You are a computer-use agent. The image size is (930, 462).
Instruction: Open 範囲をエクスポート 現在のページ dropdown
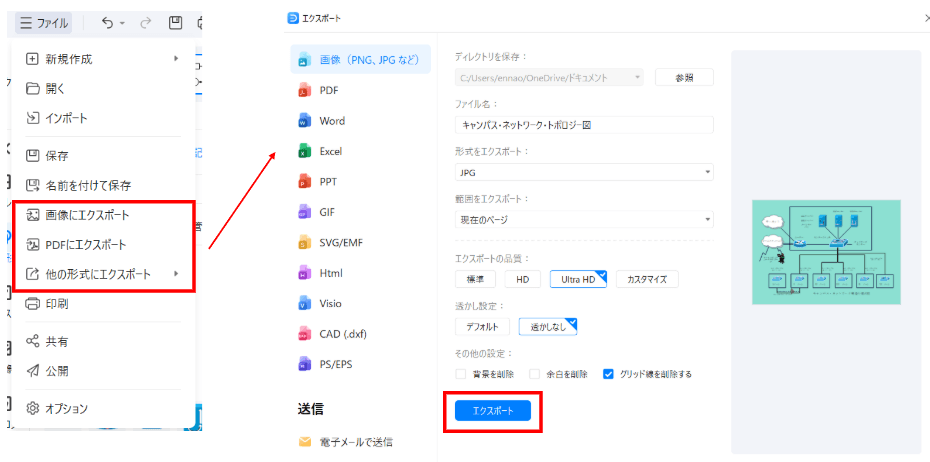click(584, 219)
